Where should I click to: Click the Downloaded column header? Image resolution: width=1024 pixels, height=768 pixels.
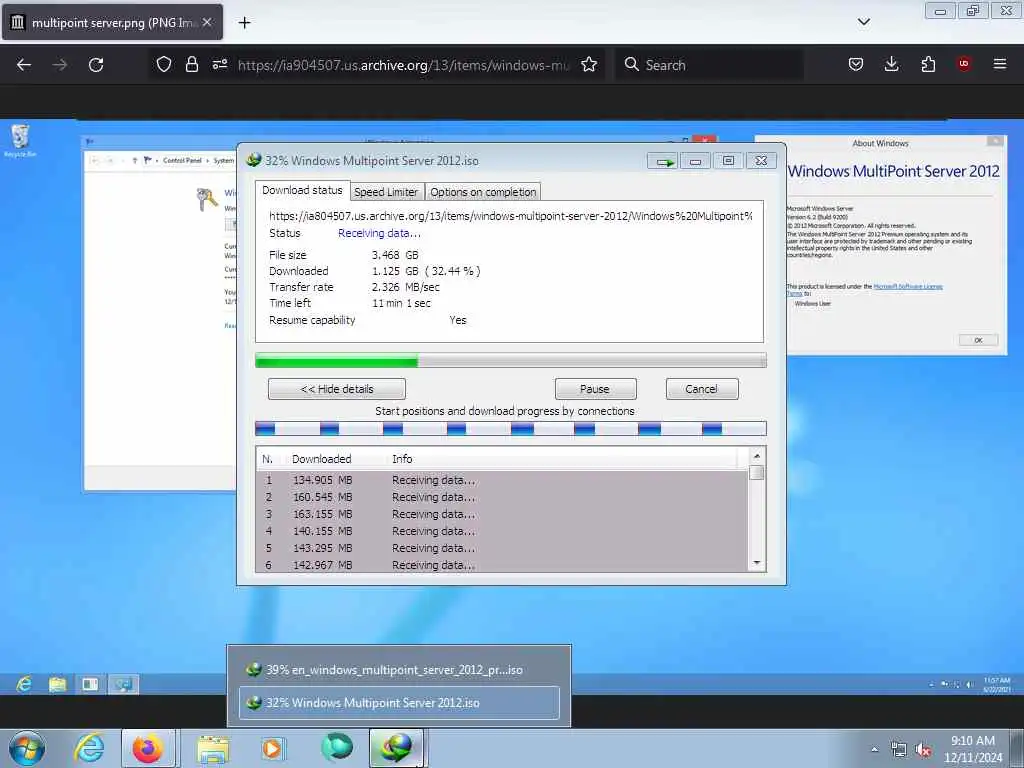pyautogui.click(x=322, y=459)
